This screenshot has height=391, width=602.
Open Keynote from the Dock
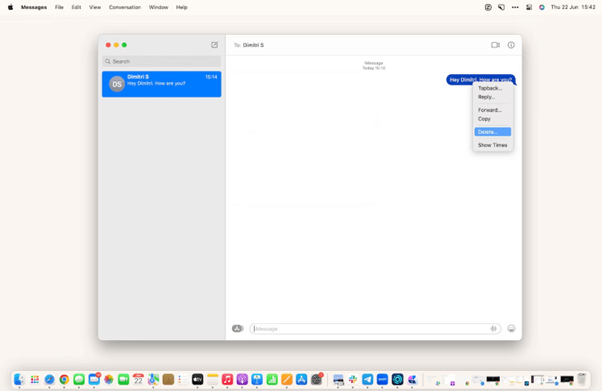257,379
